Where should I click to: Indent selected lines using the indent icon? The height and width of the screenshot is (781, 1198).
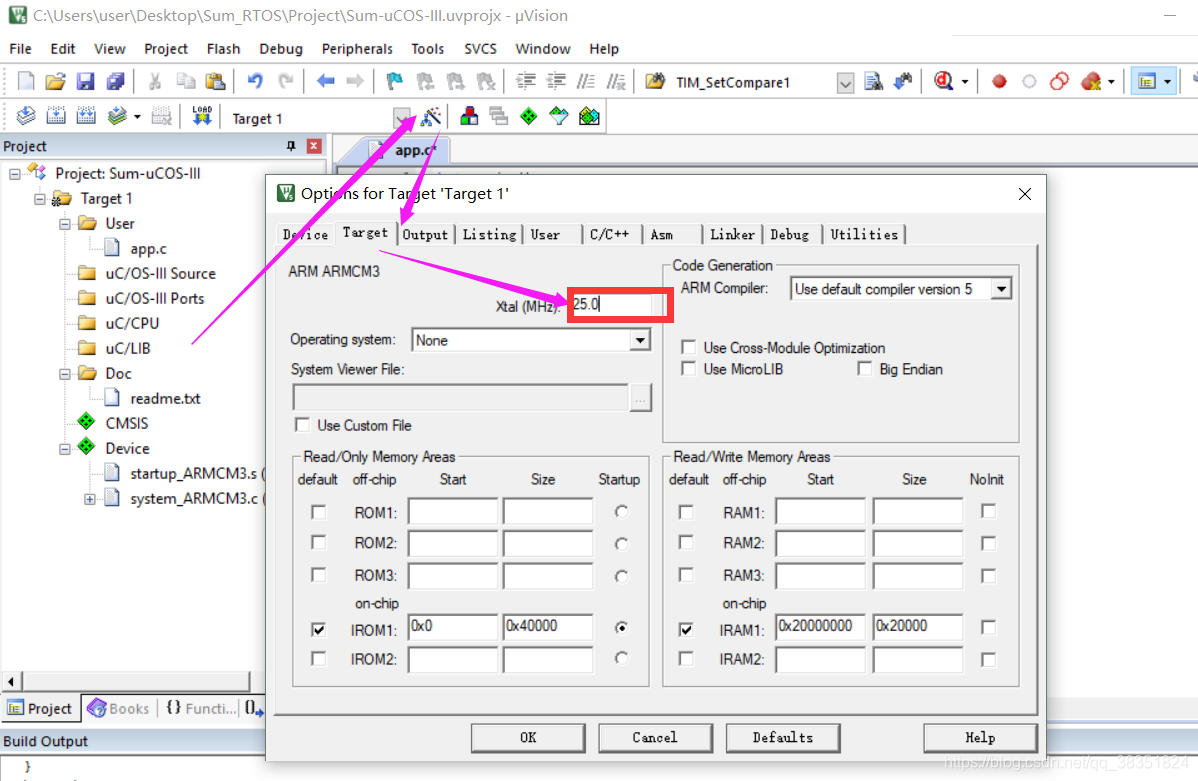pos(526,81)
